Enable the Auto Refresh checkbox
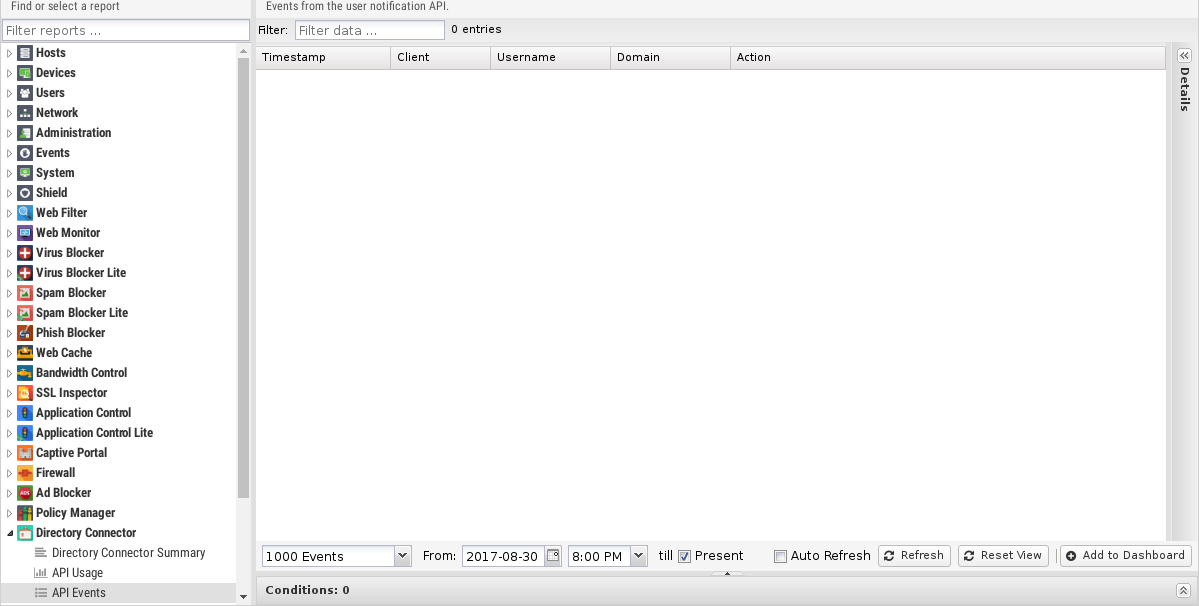1199x606 pixels. (x=780, y=556)
